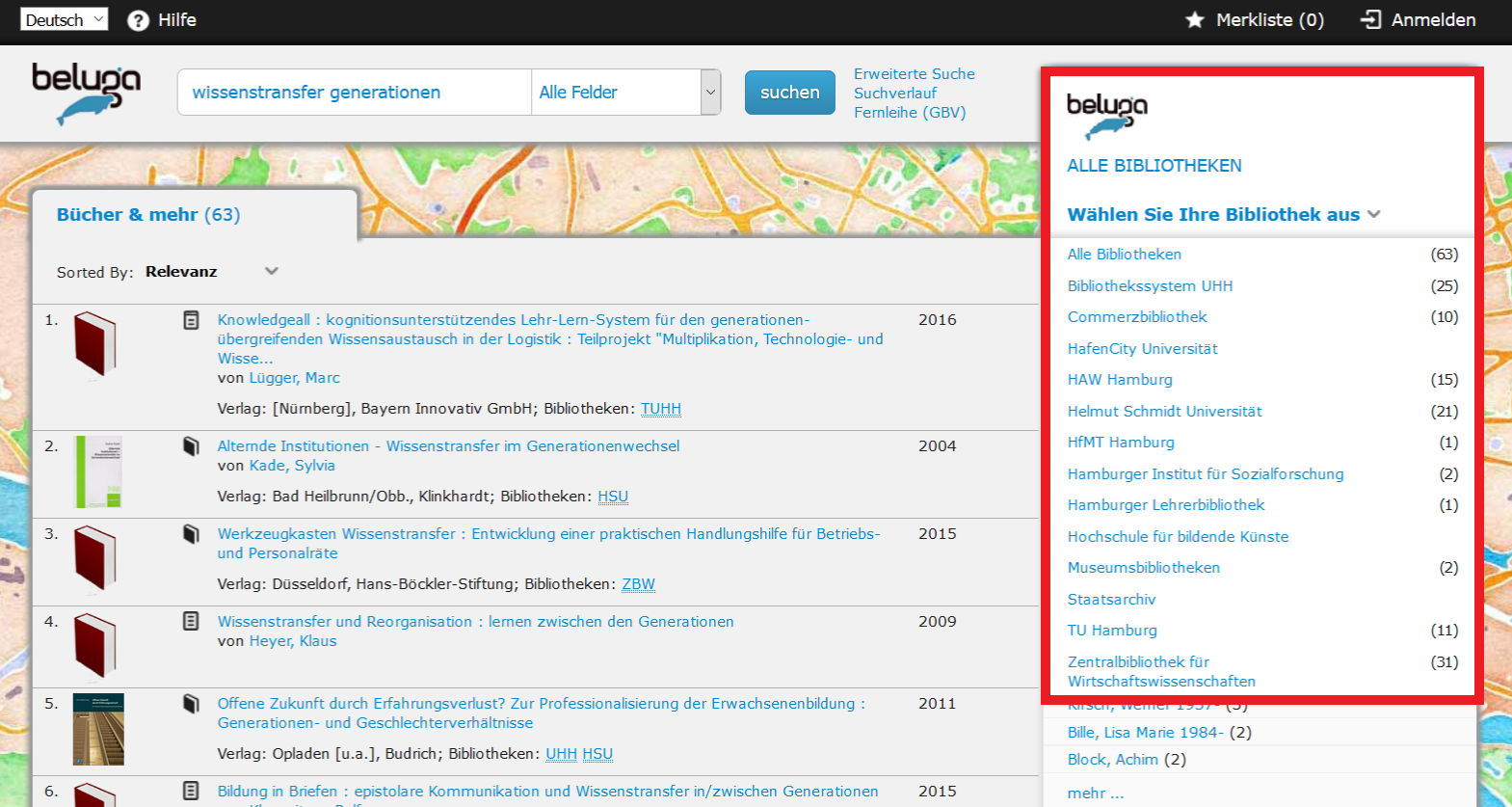Image resolution: width=1512 pixels, height=807 pixels.
Task: Click TUHH library abbreviation link
Action: coord(661,409)
